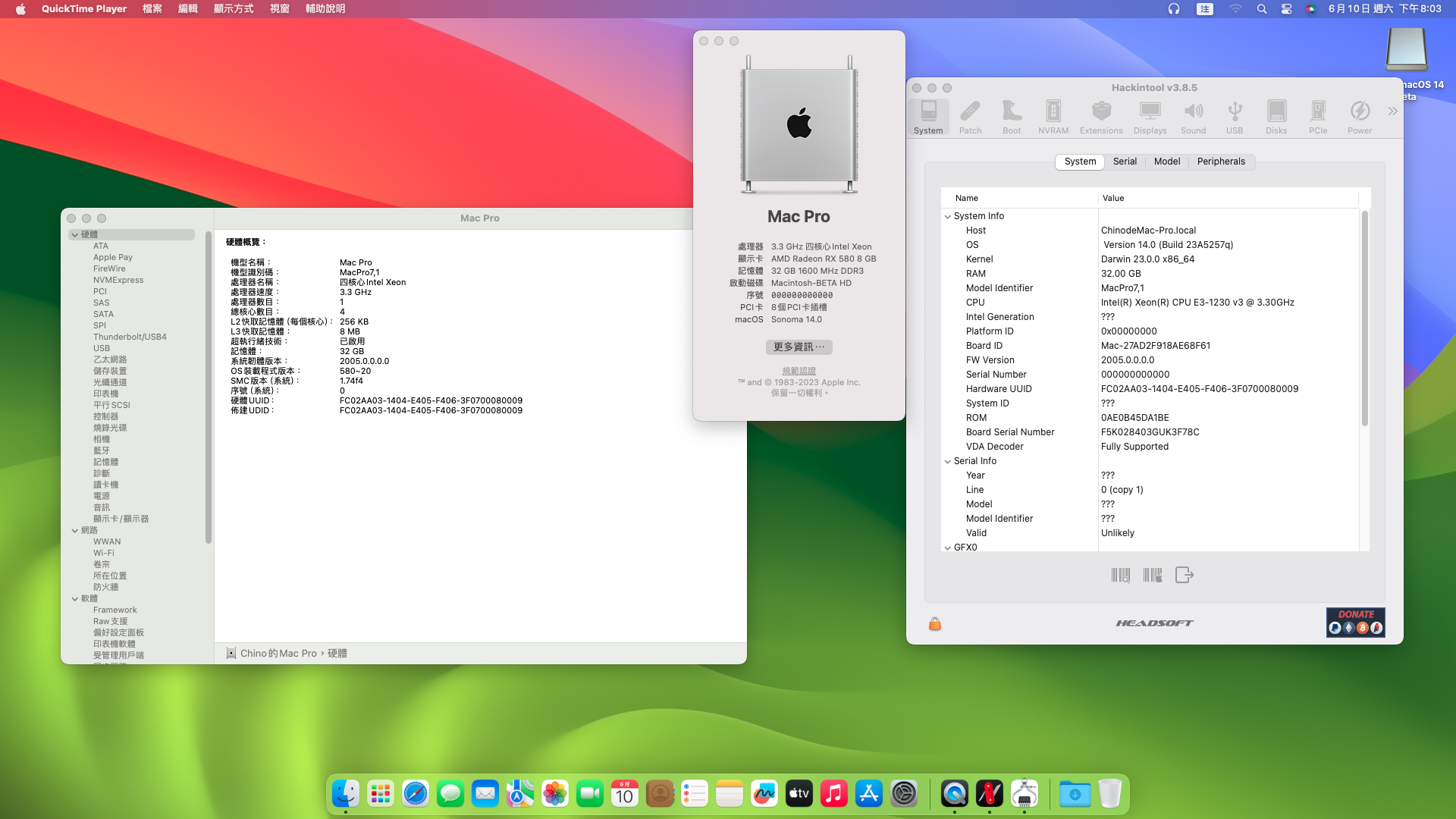Launch Safari from the Dock

416,794
